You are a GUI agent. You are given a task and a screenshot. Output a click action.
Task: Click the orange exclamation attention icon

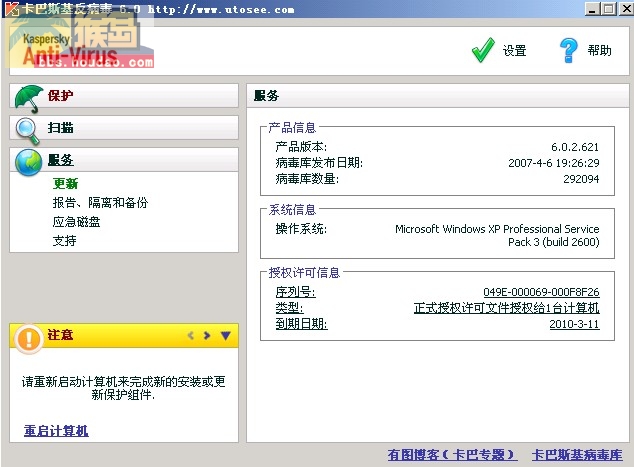(28, 339)
